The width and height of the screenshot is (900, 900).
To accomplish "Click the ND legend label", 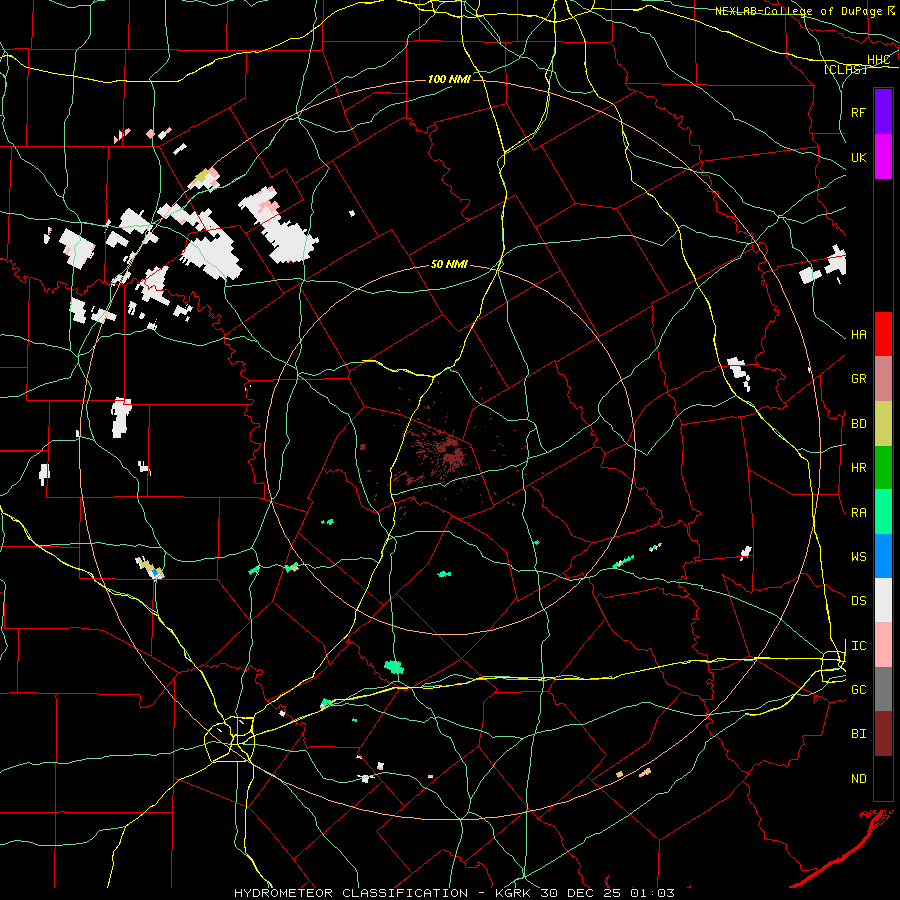I will [858, 779].
